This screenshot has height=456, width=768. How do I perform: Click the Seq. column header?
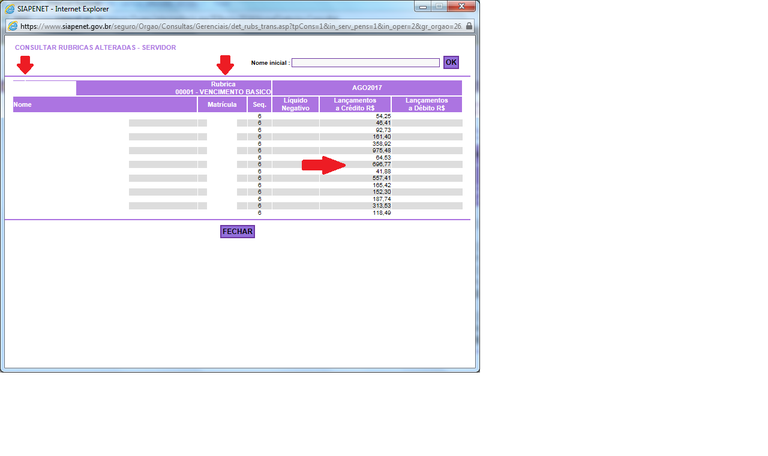click(259, 104)
